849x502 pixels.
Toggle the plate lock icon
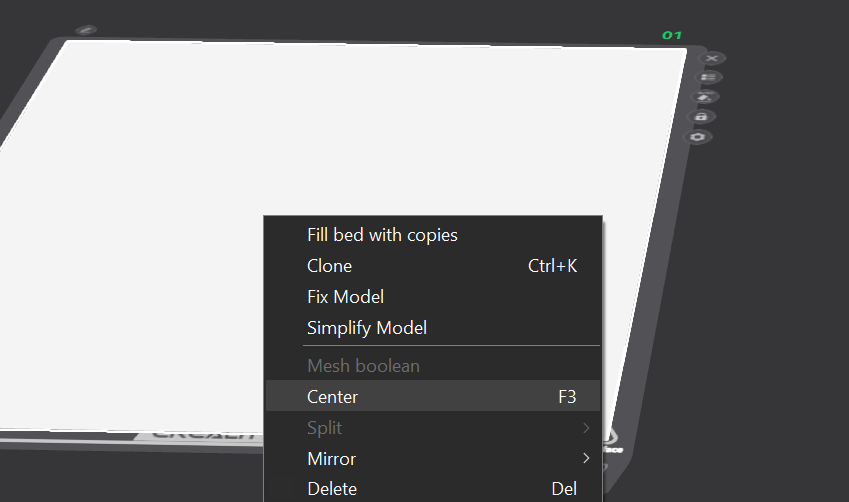(702, 117)
